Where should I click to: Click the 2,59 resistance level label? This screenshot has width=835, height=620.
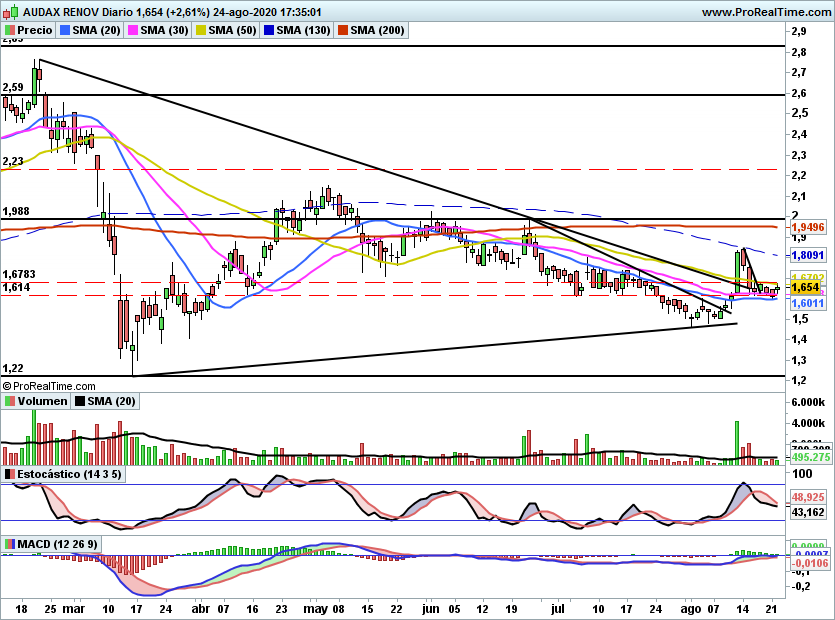click(13, 87)
